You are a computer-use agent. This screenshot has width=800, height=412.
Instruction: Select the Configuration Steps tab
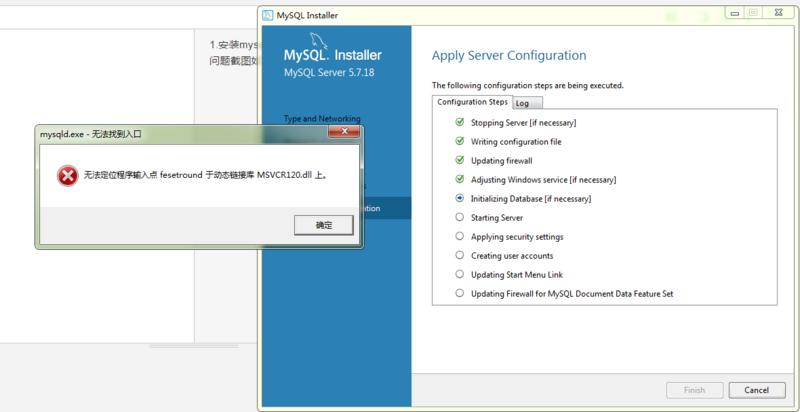tap(472, 102)
